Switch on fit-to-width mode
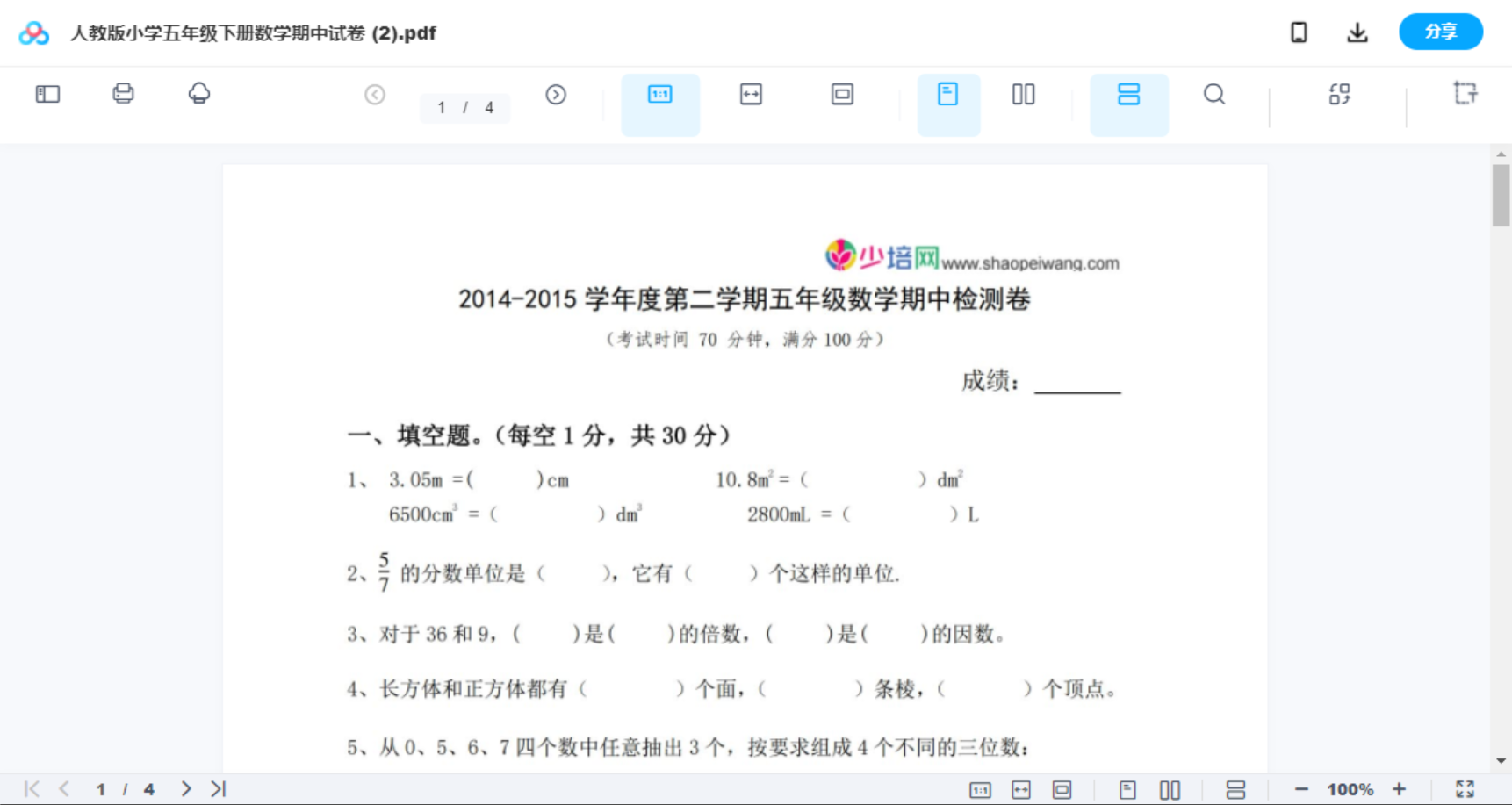Viewport: 1512px width, 805px height. click(x=751, y=93)
